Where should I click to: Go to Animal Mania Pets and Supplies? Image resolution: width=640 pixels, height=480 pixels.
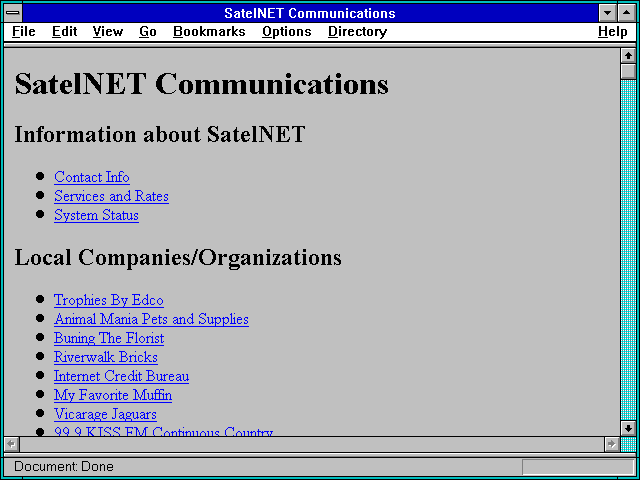[x=151, y=319]
